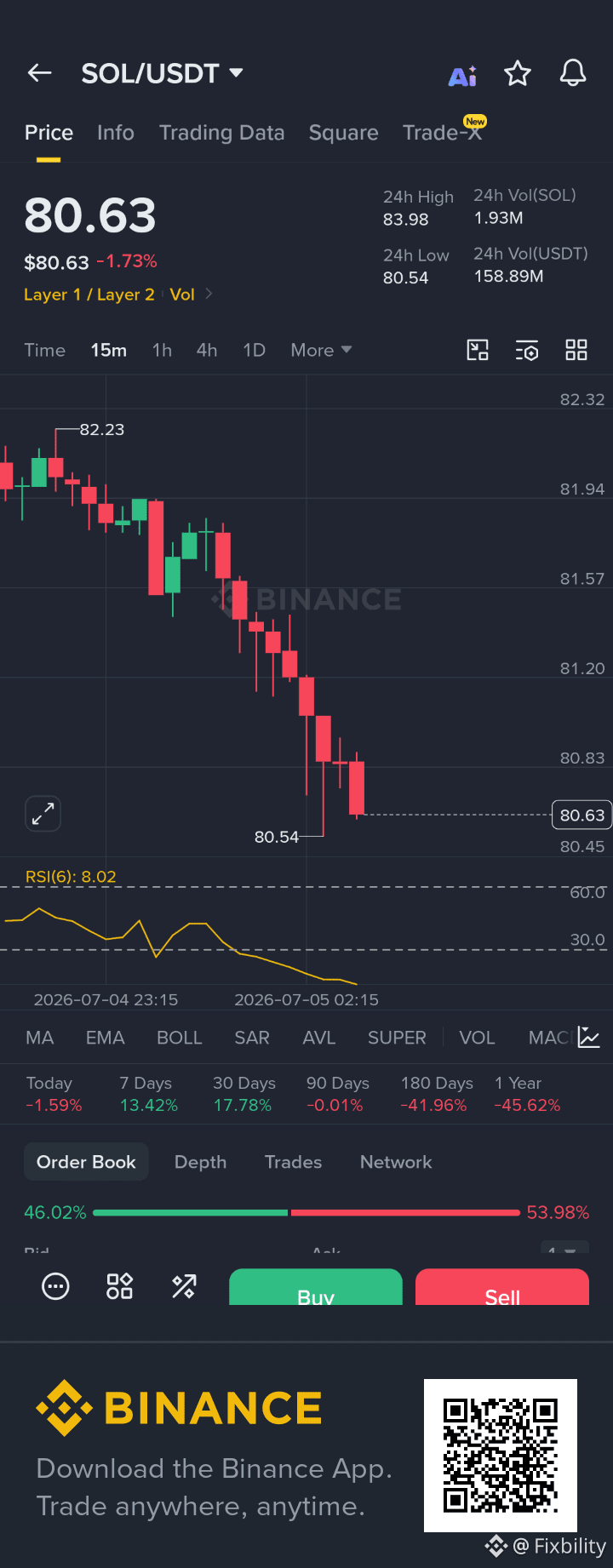Screen dimensions: 613x1568
Task: Toggle the MACD sub-indicator
Action: click(550, 1038)
